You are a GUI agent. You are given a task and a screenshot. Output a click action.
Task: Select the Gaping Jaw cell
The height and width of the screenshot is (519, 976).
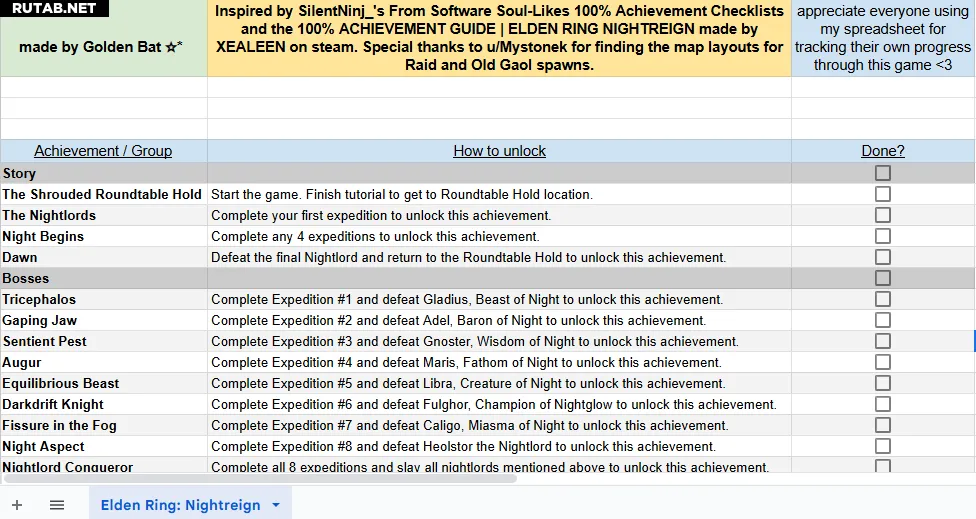coord(103,320)
